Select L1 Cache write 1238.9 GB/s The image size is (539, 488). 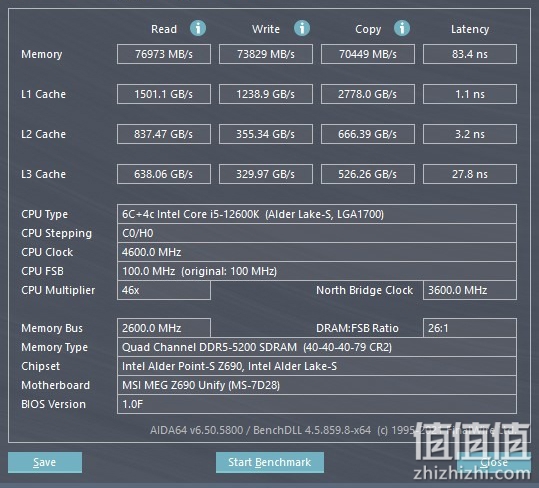point(266,94)
